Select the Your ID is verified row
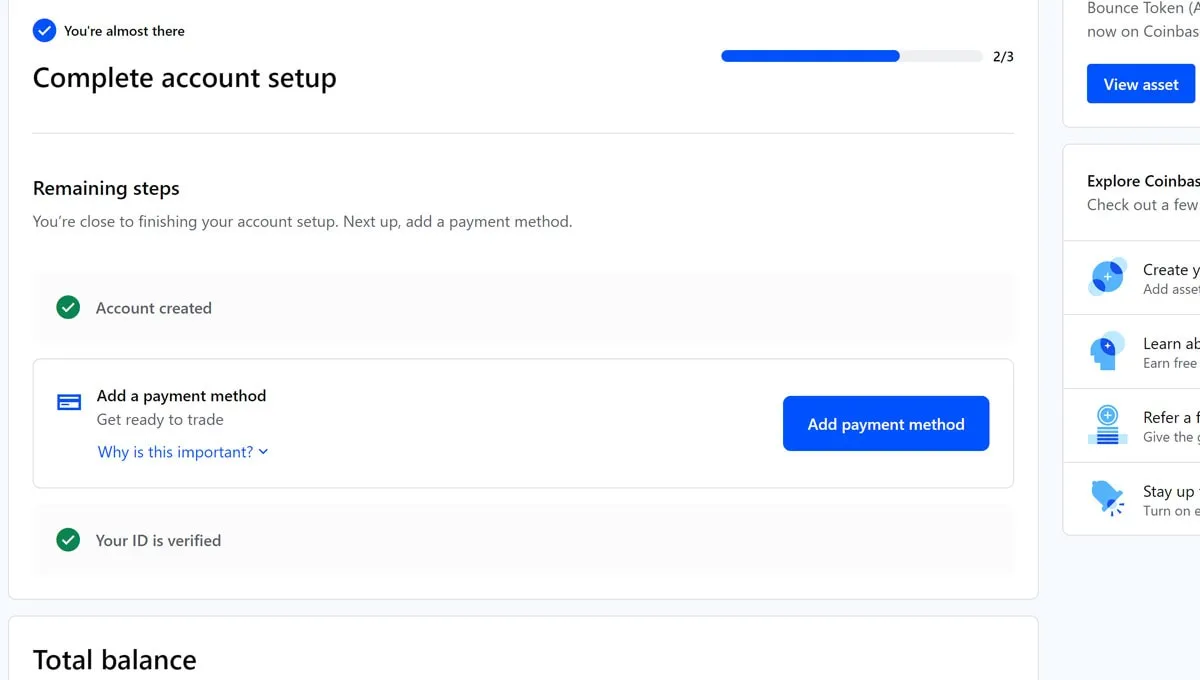This screenshot has height=680, width=1200. [523, 540]
